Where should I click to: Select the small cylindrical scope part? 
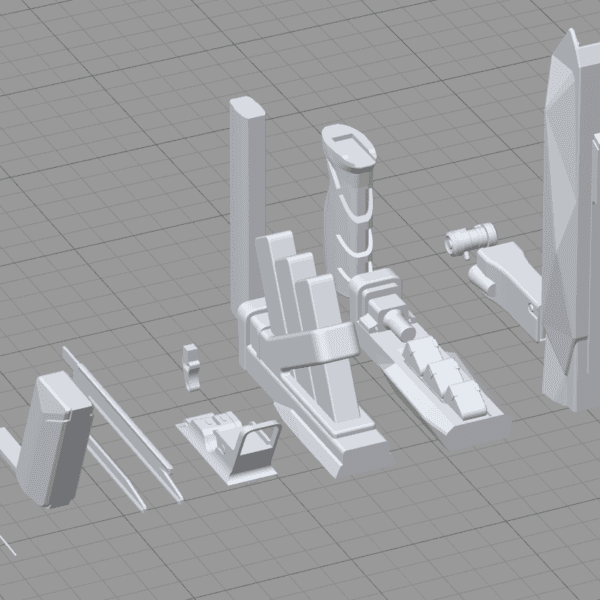tap(470, 239)
